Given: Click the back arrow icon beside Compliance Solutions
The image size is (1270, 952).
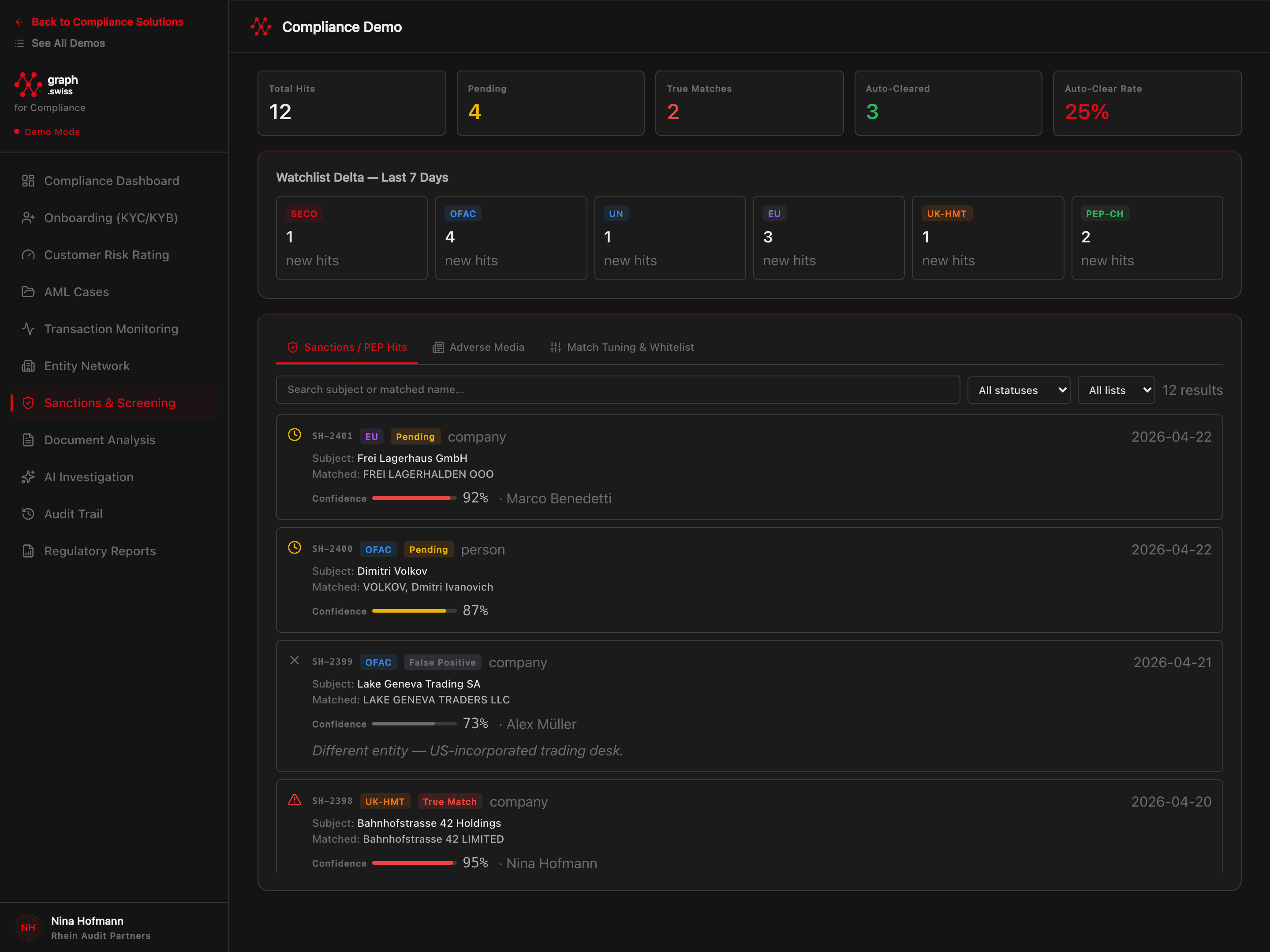Looking at the screenshot, I should [19, 22].
